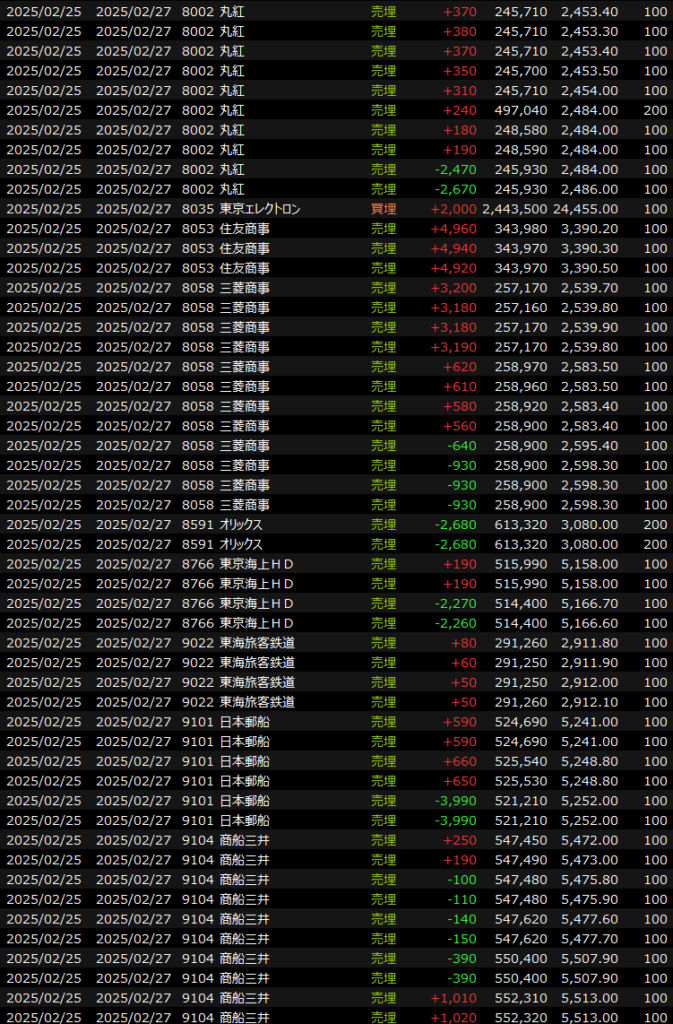Screen dimensions: 673x1024
Task: Click the +2,000 profit value
Action: 452,209
